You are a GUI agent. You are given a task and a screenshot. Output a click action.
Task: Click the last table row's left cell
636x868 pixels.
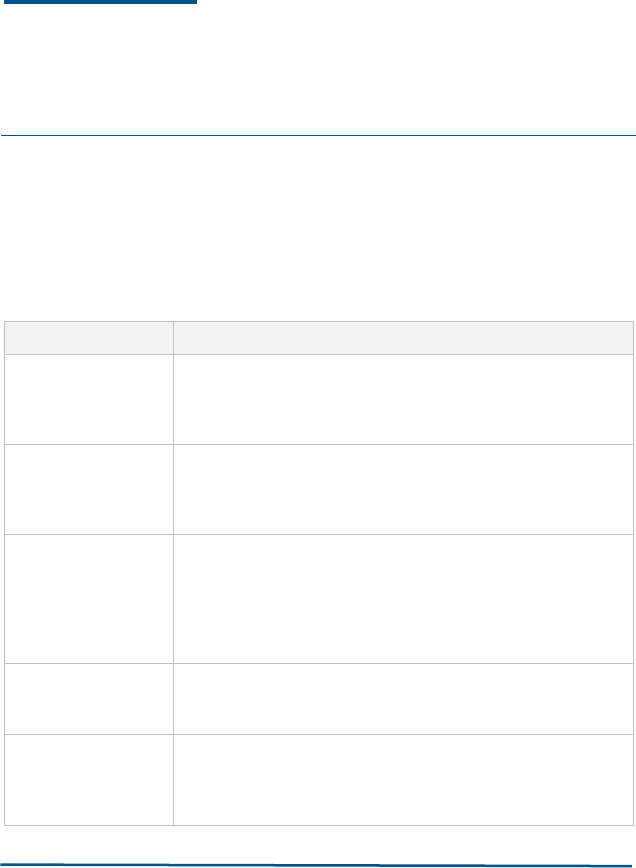pyautogui.click(x=89, y=780)
